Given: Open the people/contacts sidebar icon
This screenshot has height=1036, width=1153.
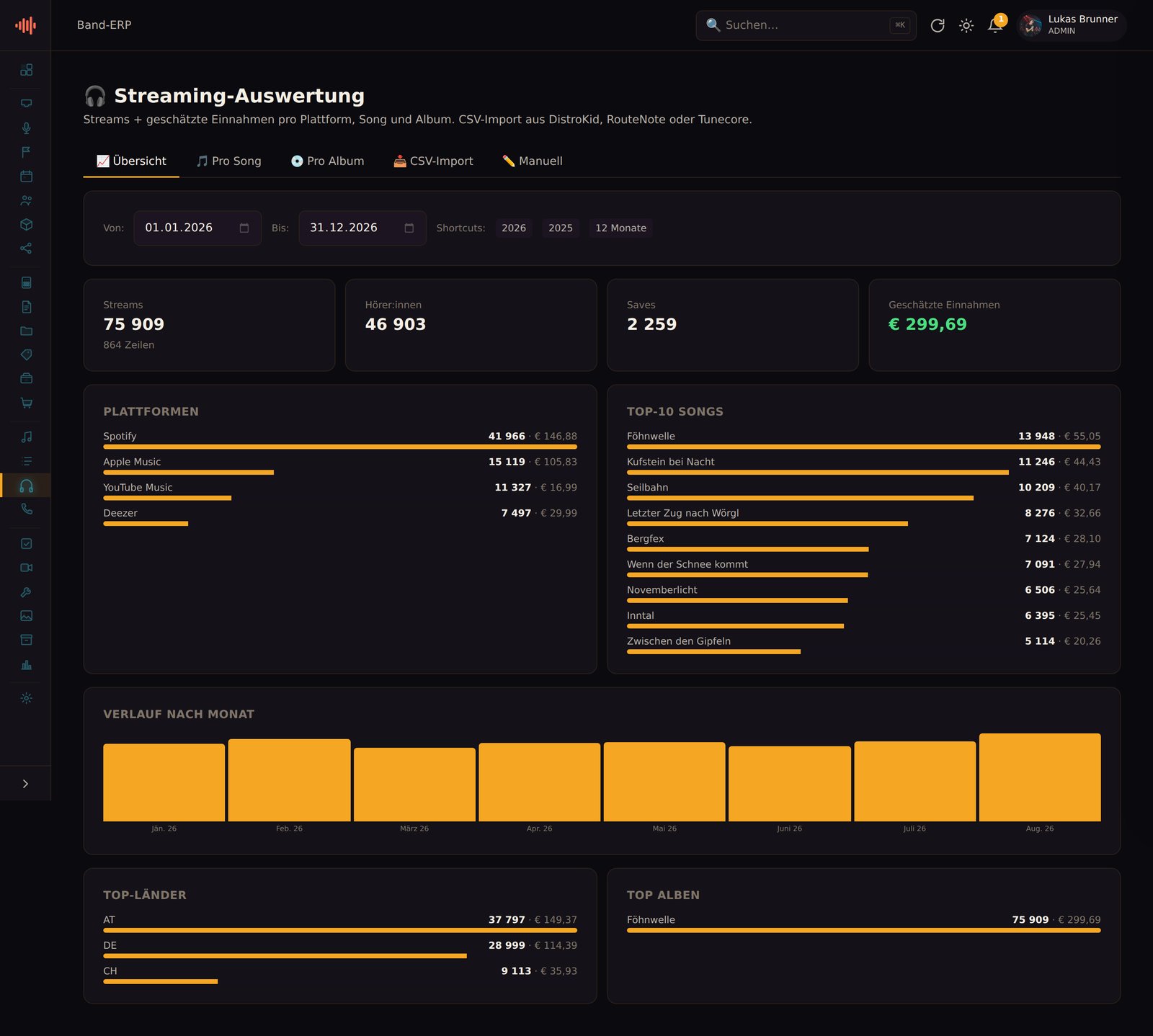Looking at the screenshot, I should pos(26,200).
